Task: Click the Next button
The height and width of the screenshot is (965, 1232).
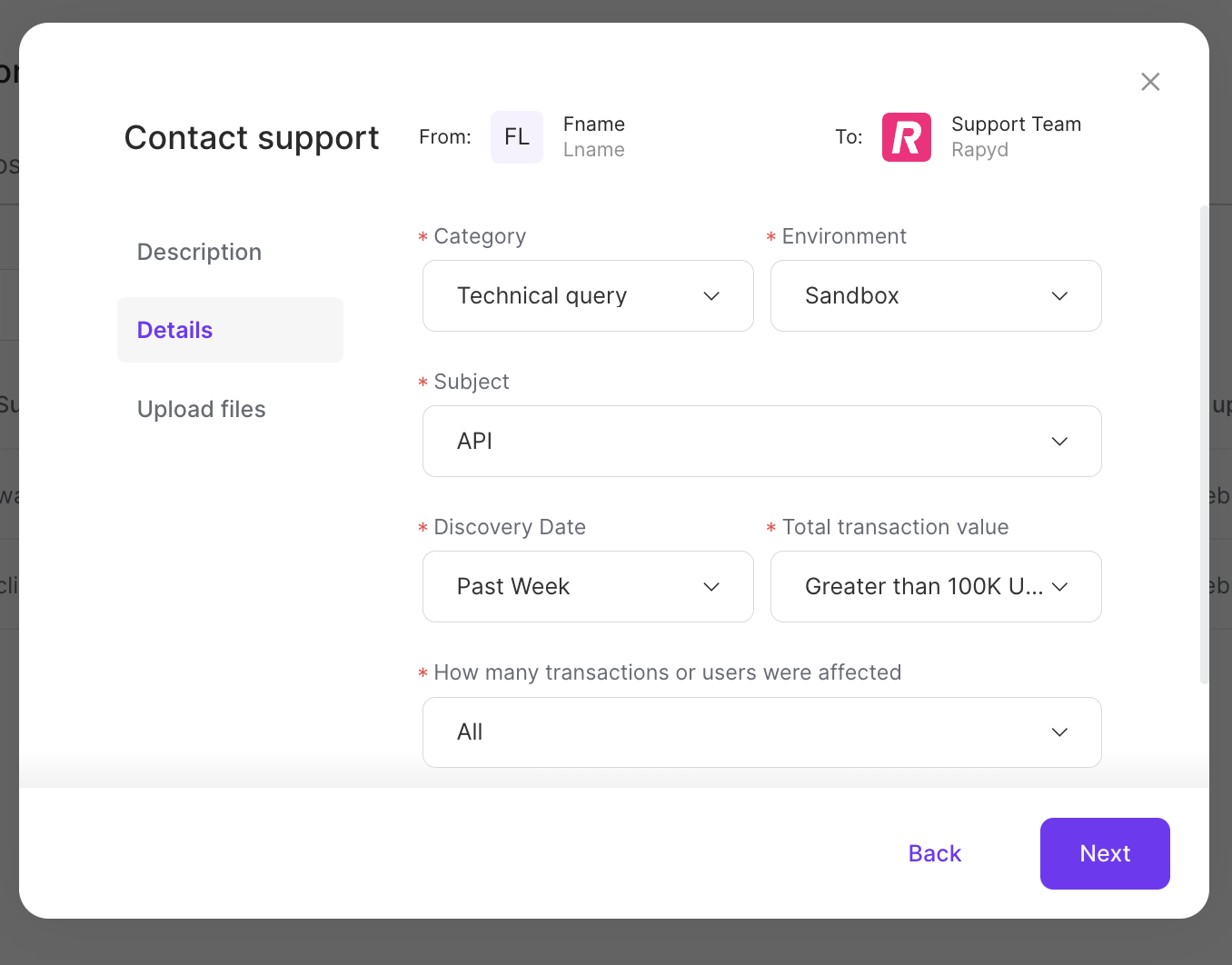Action: (x=1105, y=853)
